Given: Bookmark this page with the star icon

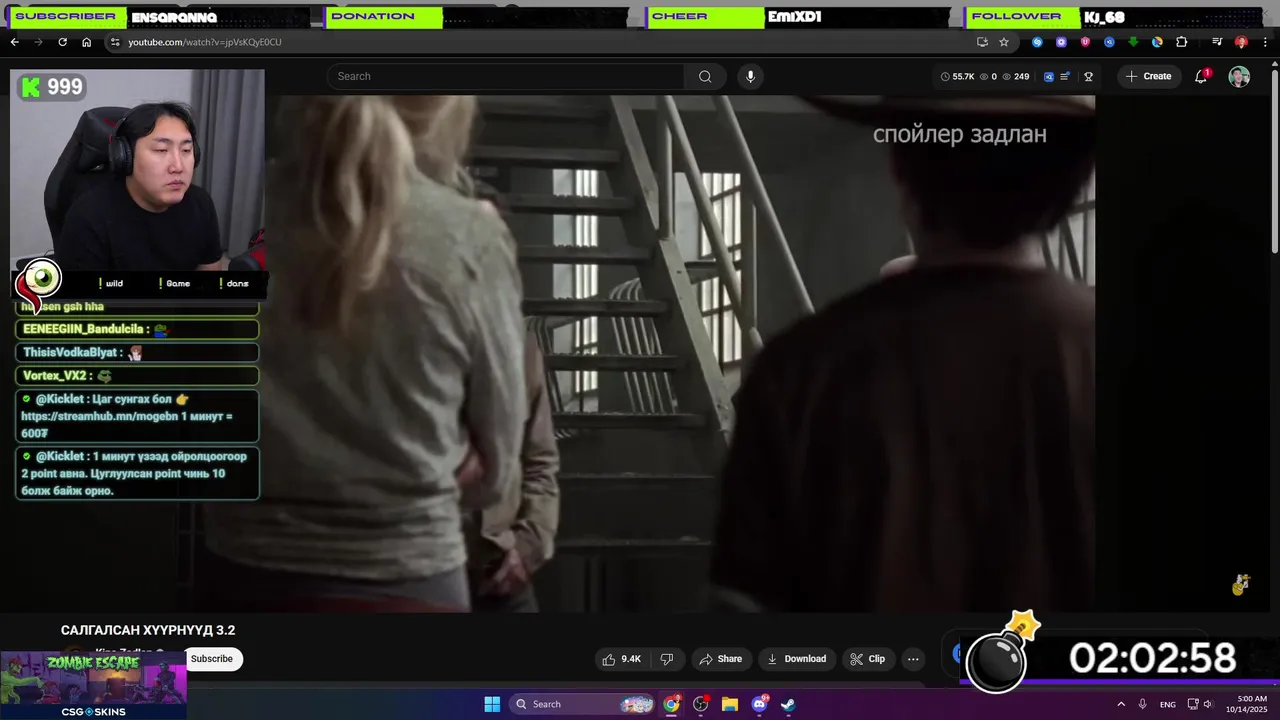Looking at the screenshot, I should pos(1004,42).
